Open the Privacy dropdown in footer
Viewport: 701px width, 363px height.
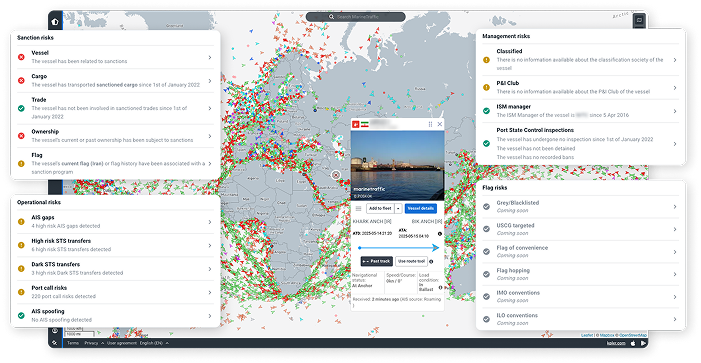coord(94,343)
